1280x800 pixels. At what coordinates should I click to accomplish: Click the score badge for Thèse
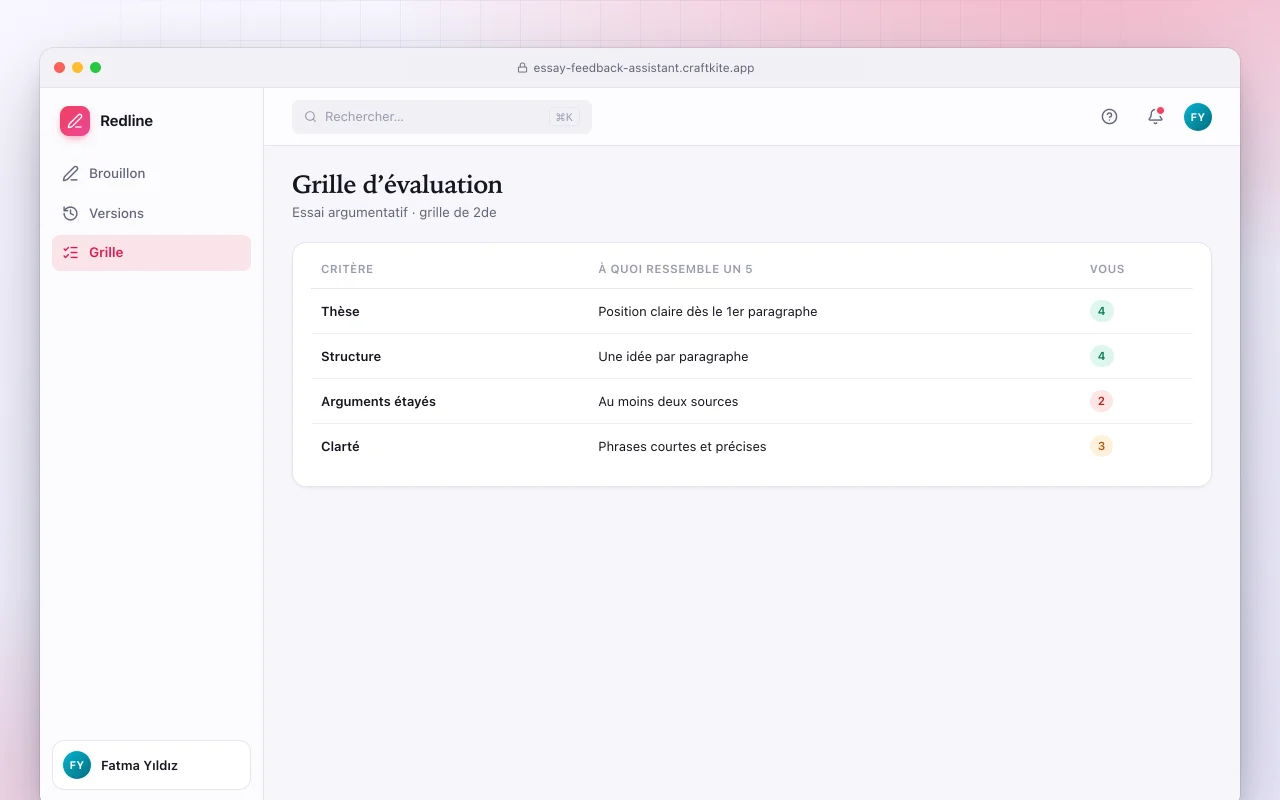click(1101, 311)
